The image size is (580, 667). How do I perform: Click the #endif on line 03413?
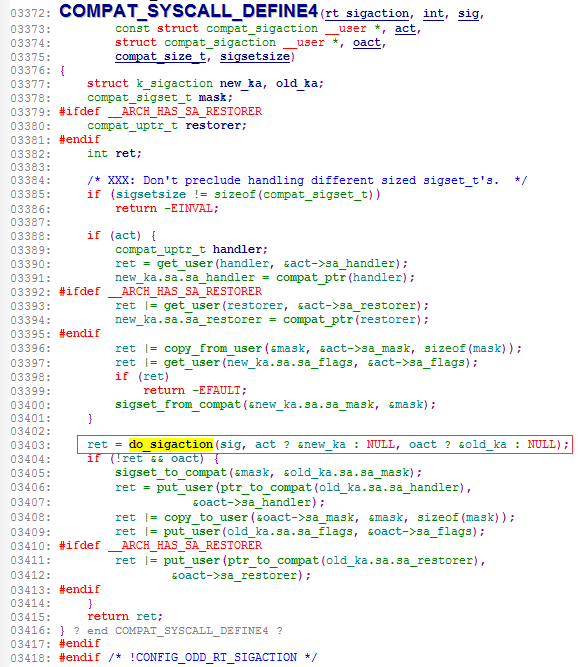point(80,589)
